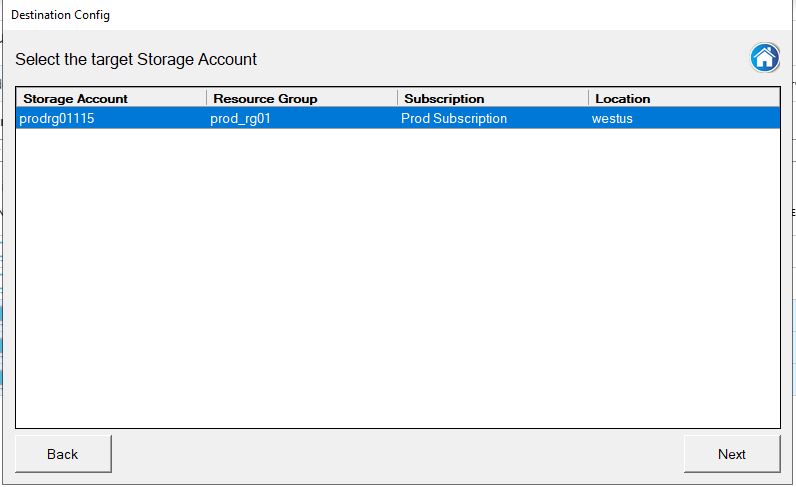The height and width of the screenshot is (487, 796).
Task: Click empty footer space between Back and Next
Action: 397,454
